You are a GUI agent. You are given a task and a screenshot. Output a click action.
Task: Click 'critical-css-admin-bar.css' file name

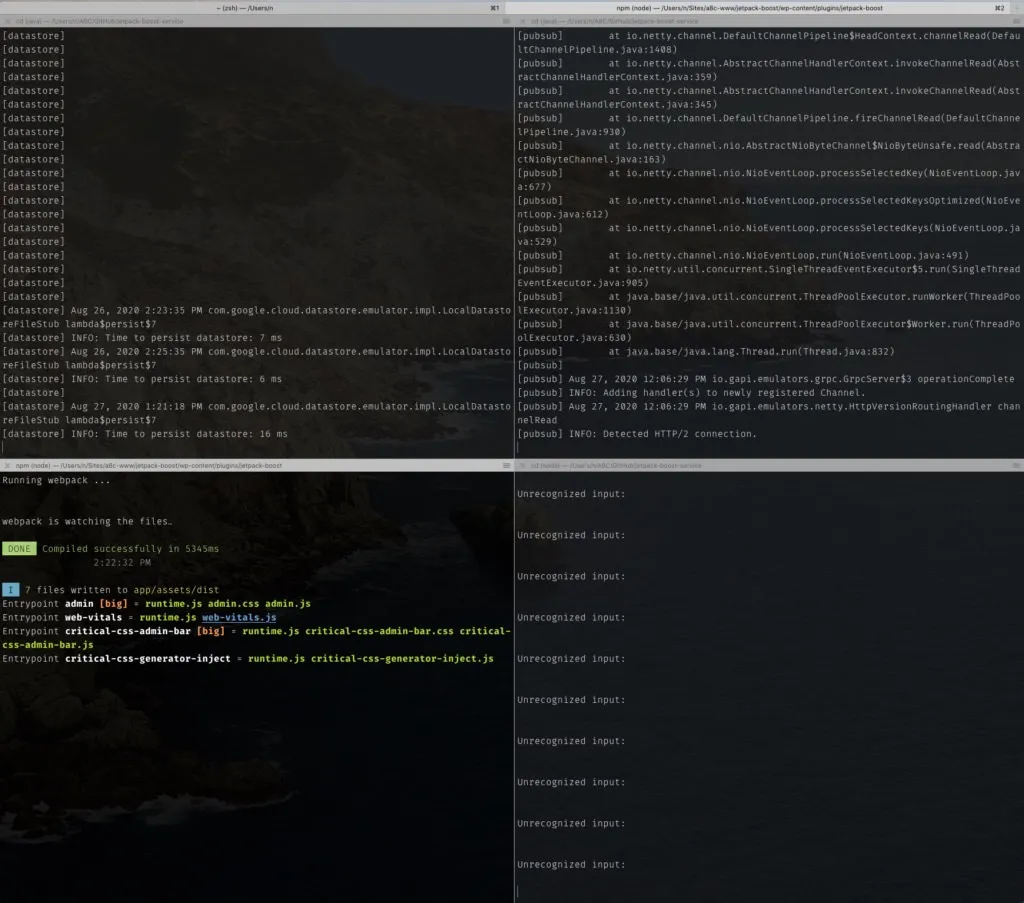point(379,631)
